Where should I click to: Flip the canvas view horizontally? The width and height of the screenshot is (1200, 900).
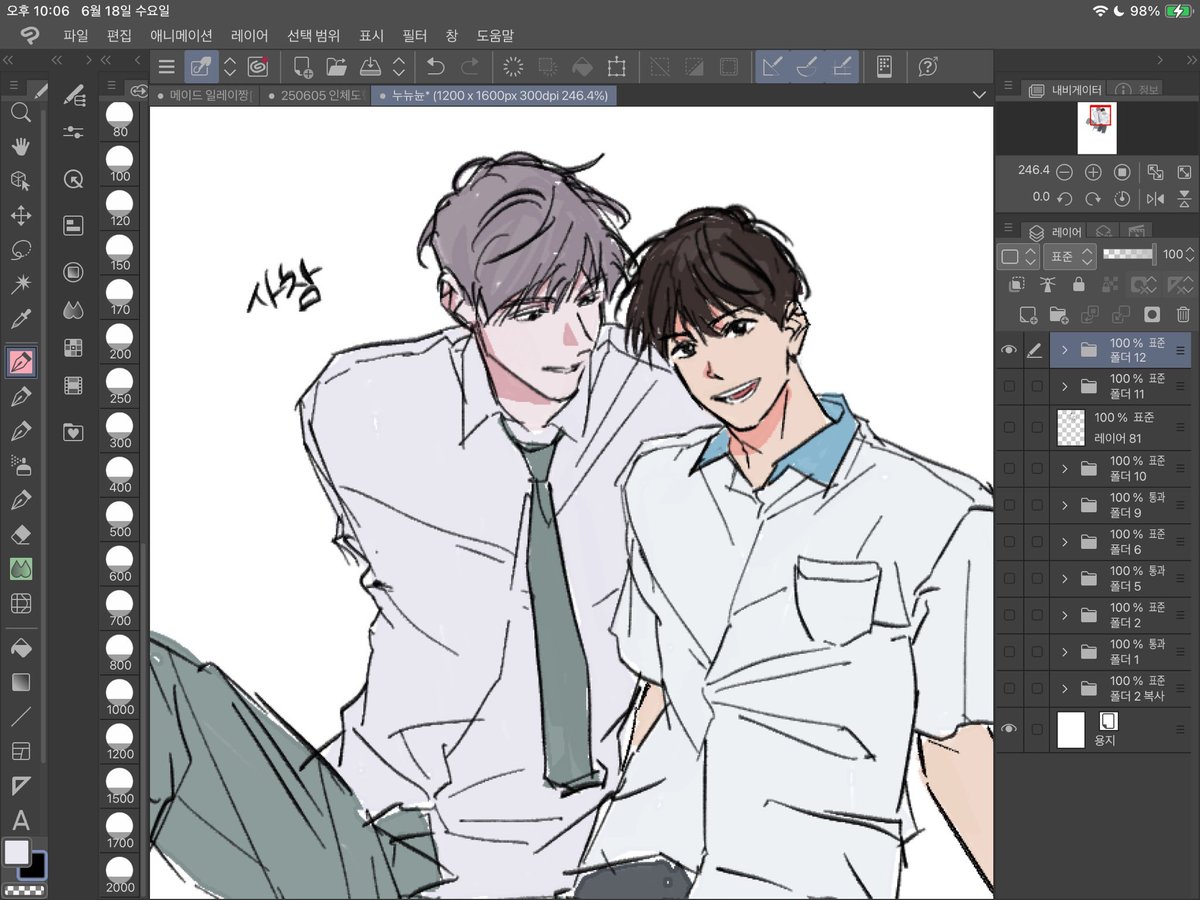click(x=1156, y=199)
